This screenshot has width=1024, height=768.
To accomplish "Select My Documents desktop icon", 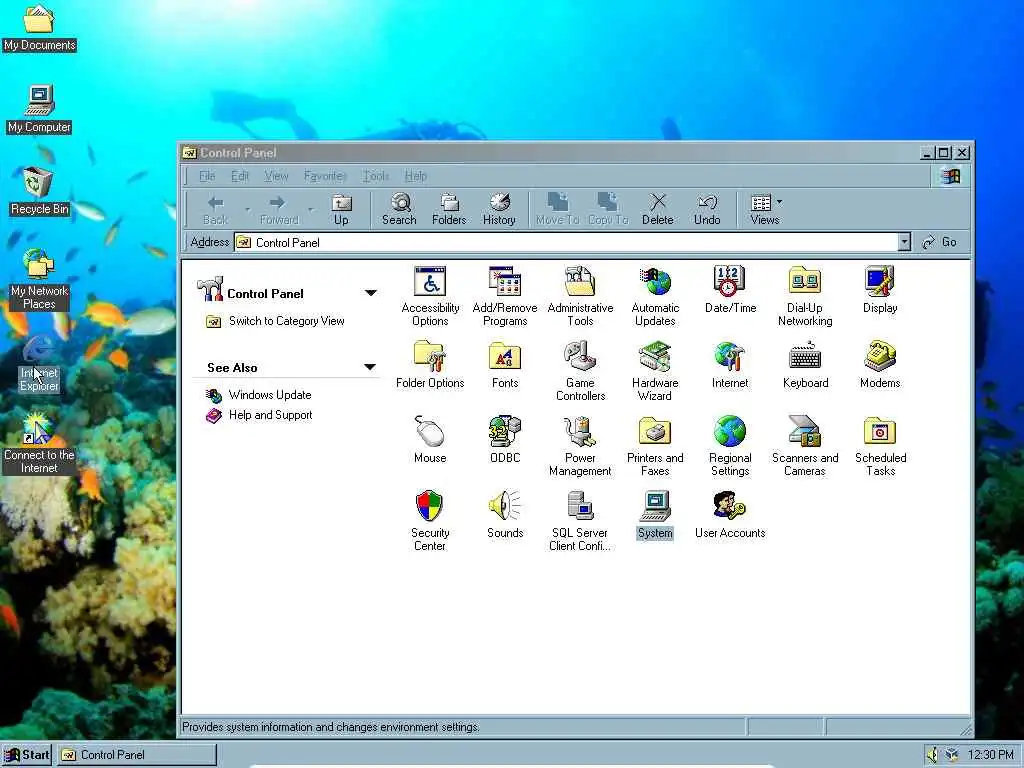I will pyautogui.click(x=39, y=29).
